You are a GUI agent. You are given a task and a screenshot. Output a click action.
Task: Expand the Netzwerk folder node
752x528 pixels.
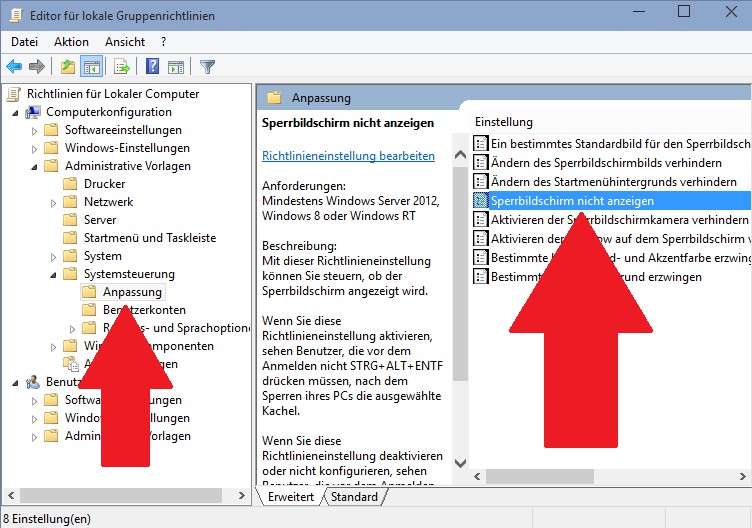(x=52, y=202)
